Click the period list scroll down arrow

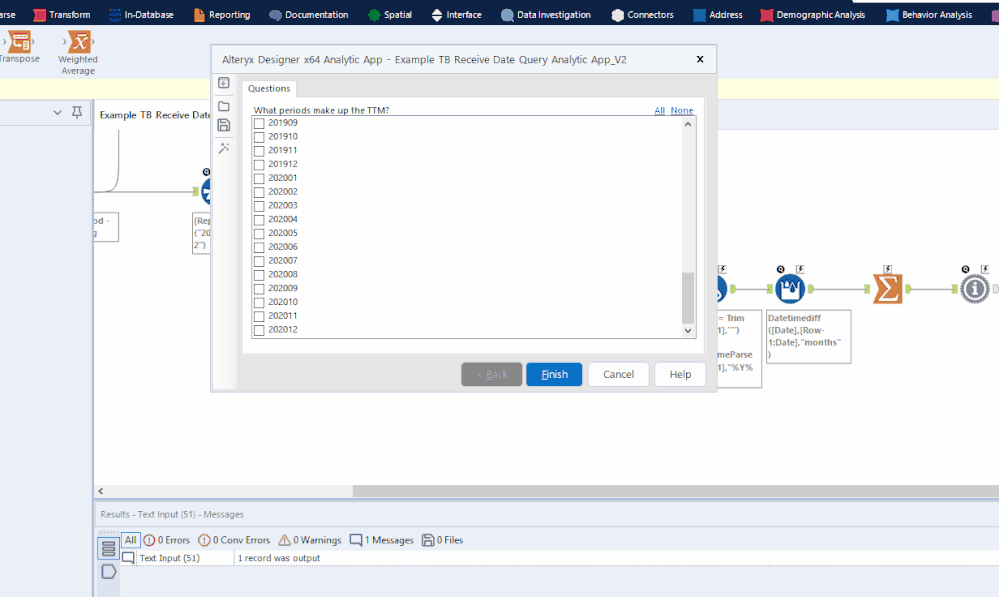(688, 330)
